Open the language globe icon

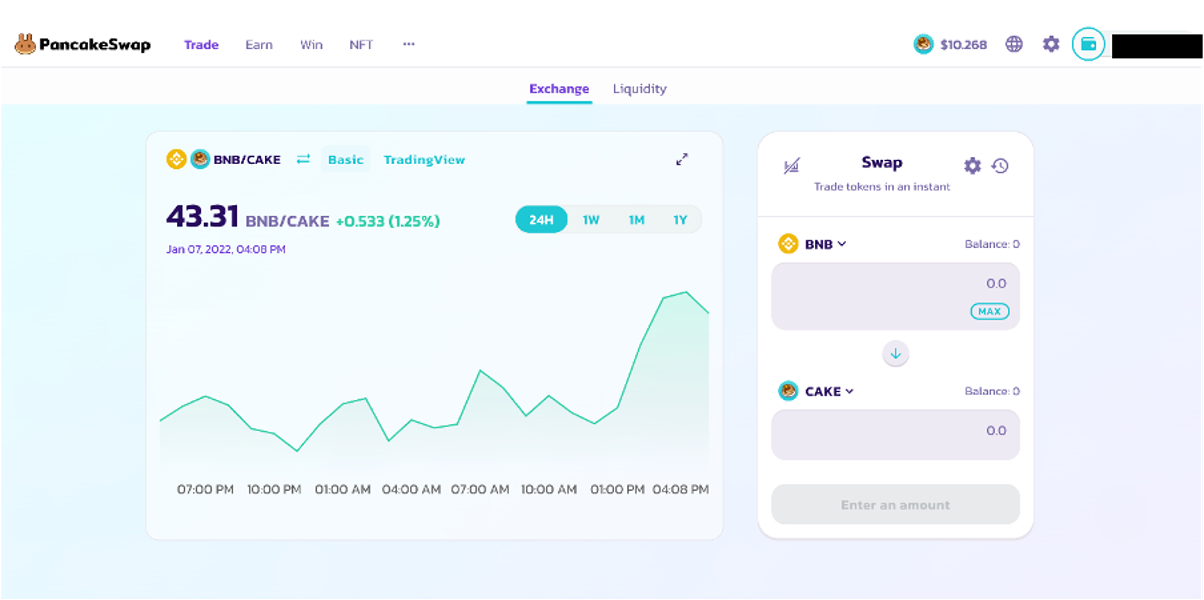(x=1014, y=44)
